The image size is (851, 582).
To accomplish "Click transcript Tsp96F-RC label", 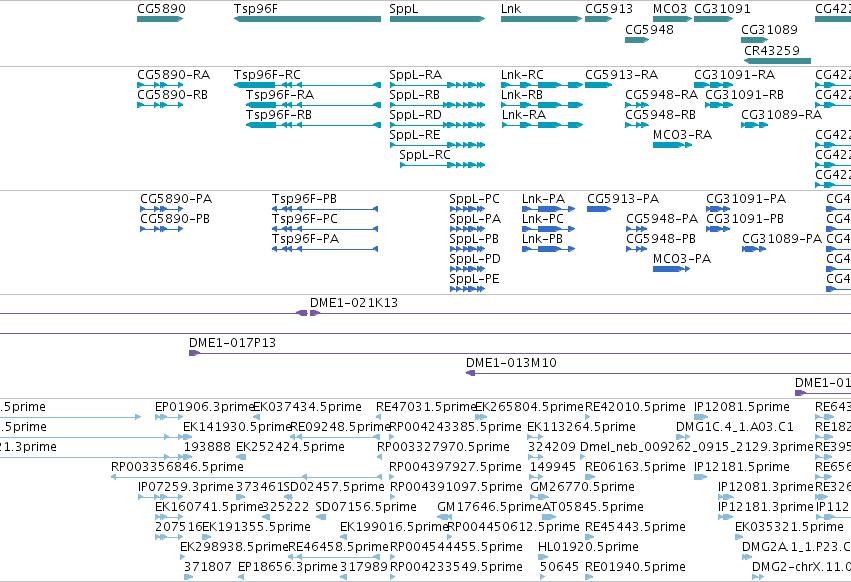I will (267, 74).
